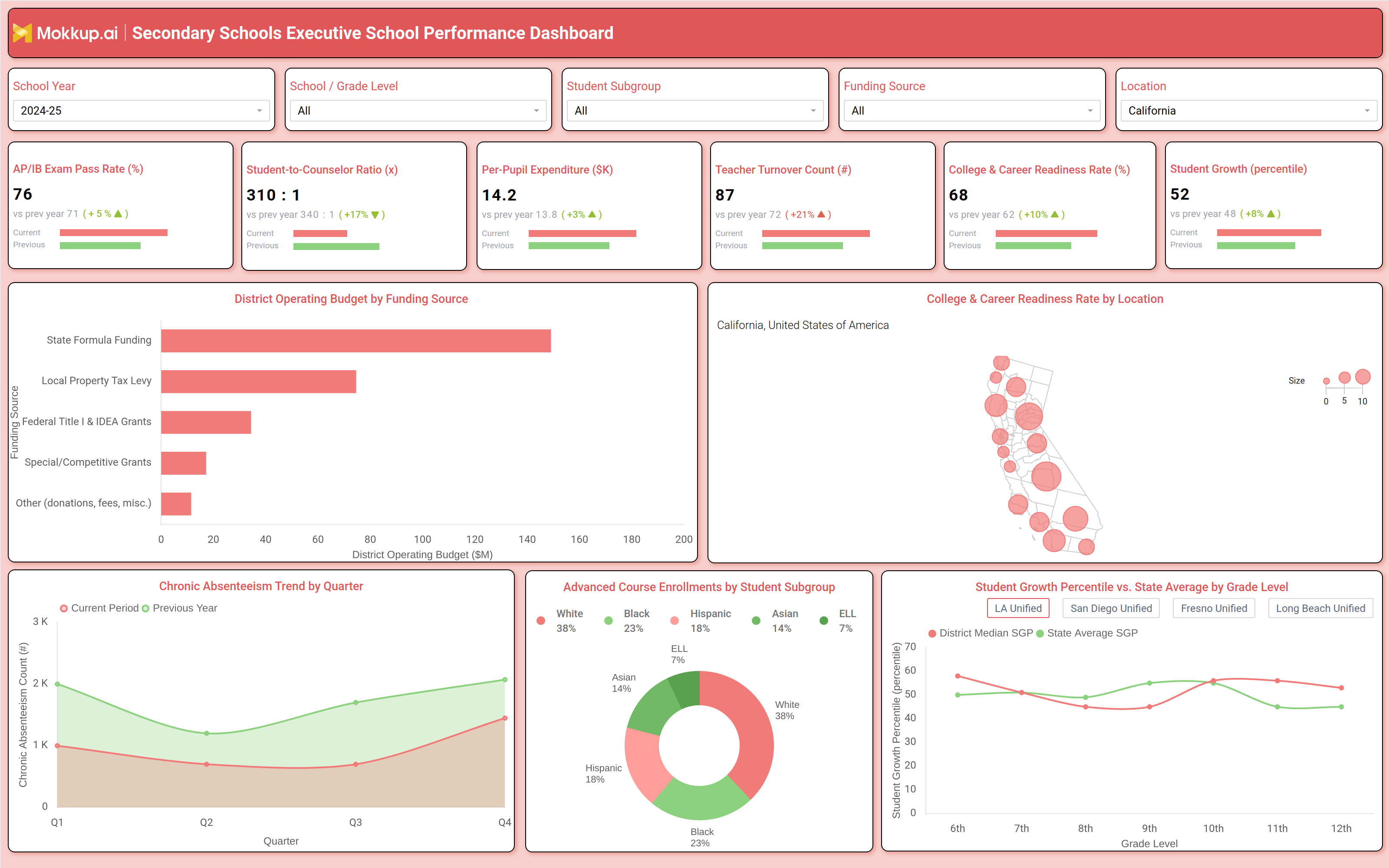Click the up-arrow on Student Growth card
1389x868 pixels.
coord(1271,214)
